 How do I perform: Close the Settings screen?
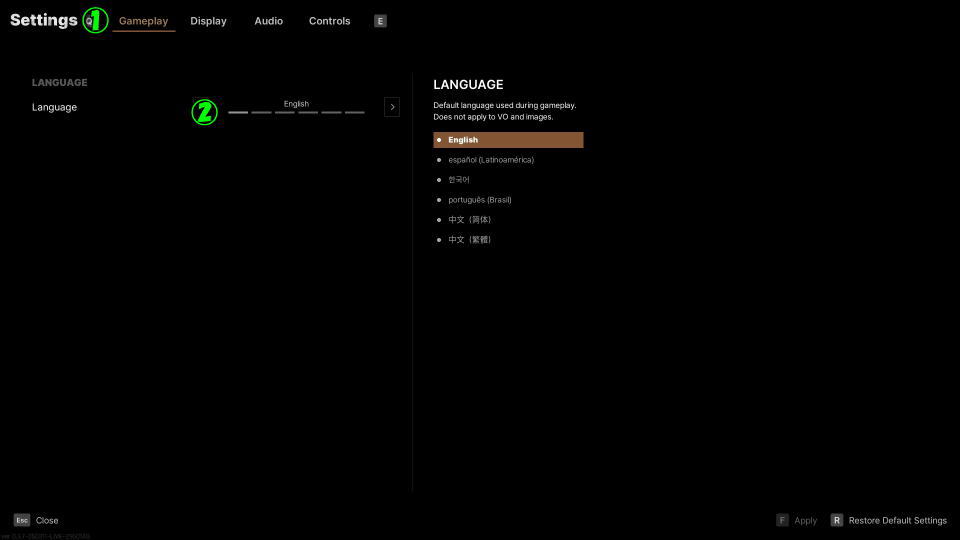[47, 520]
